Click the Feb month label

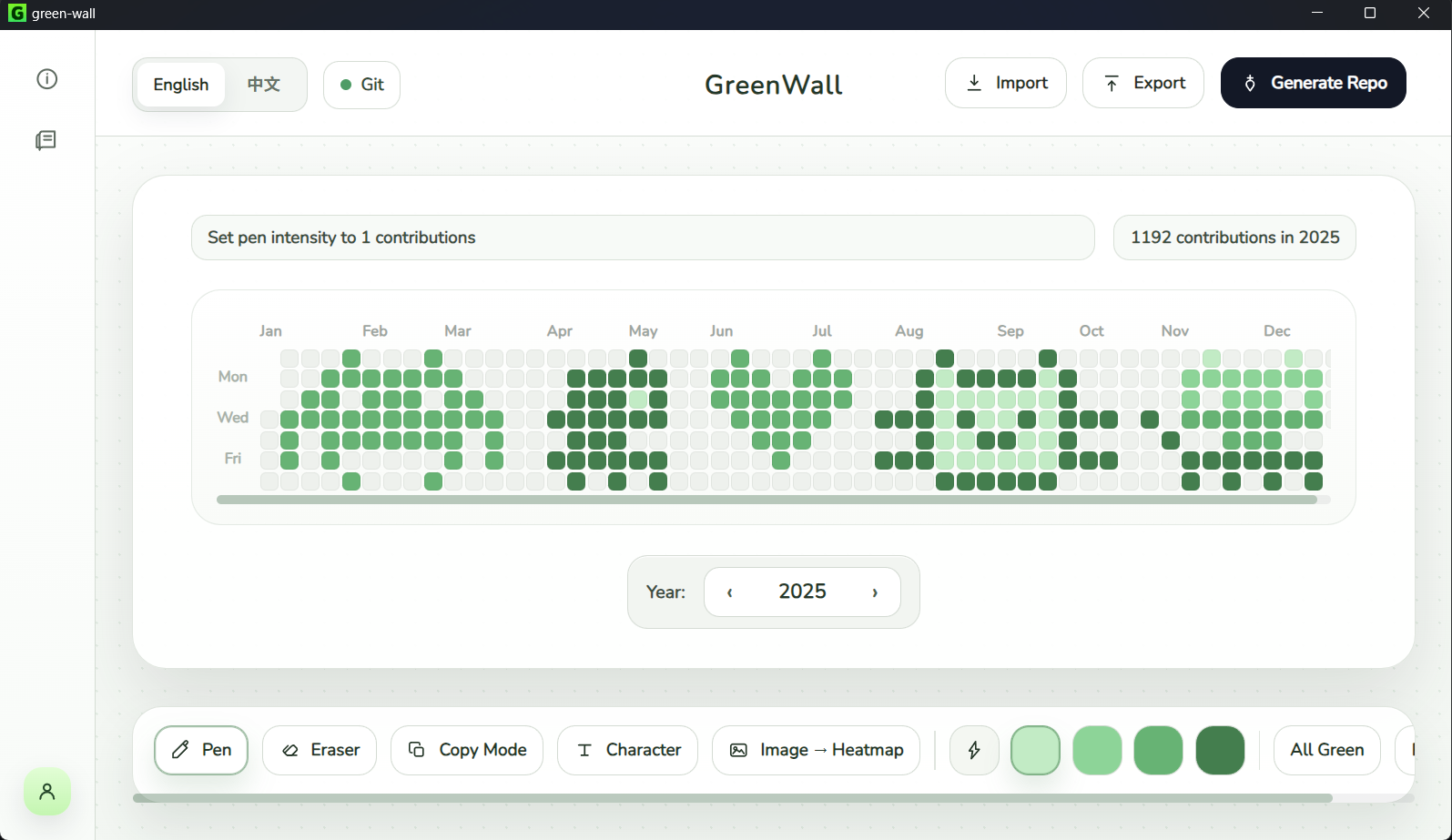click(374, 331)
